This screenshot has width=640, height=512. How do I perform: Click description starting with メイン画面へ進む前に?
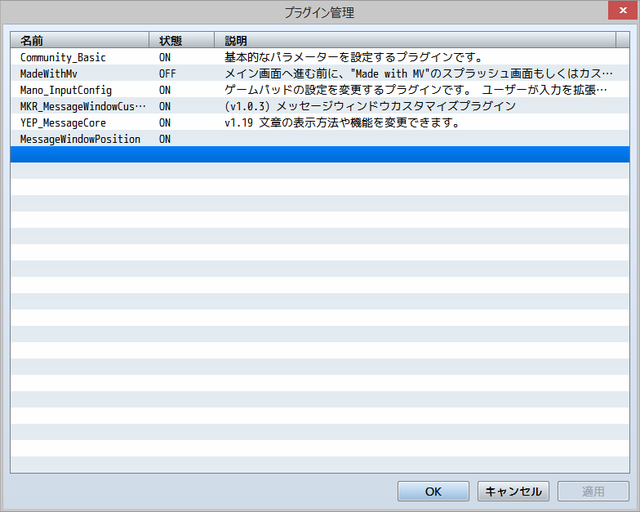(x=419, y=73)
